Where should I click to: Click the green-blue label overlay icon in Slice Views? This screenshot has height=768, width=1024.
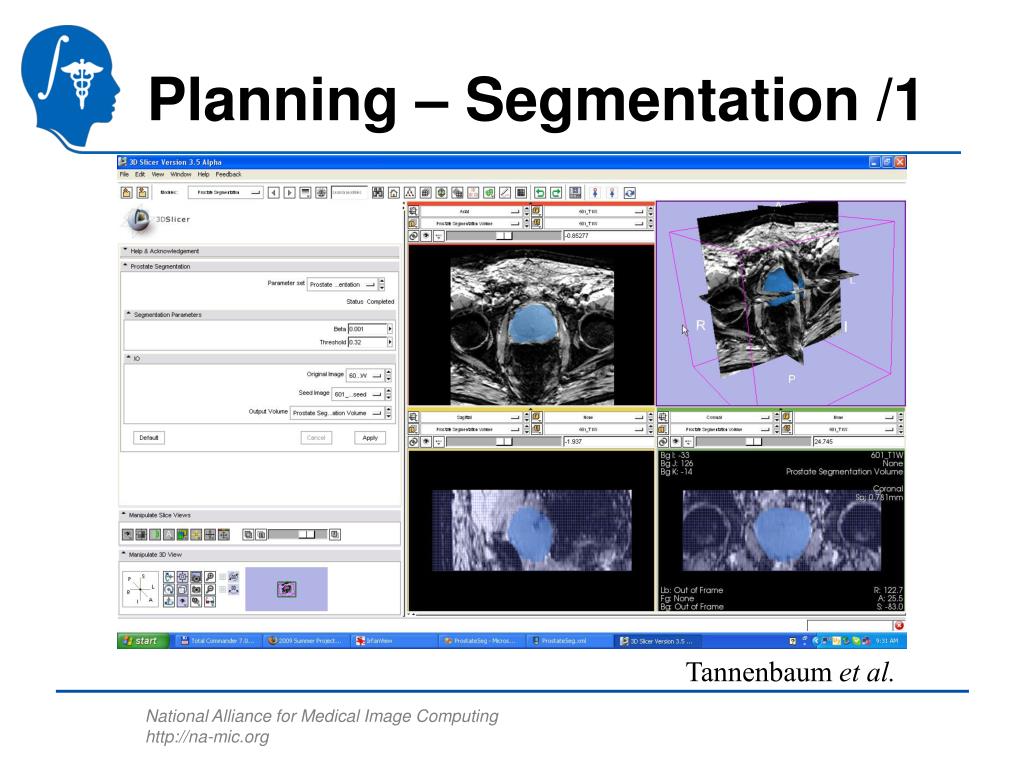tap(183, 534)
